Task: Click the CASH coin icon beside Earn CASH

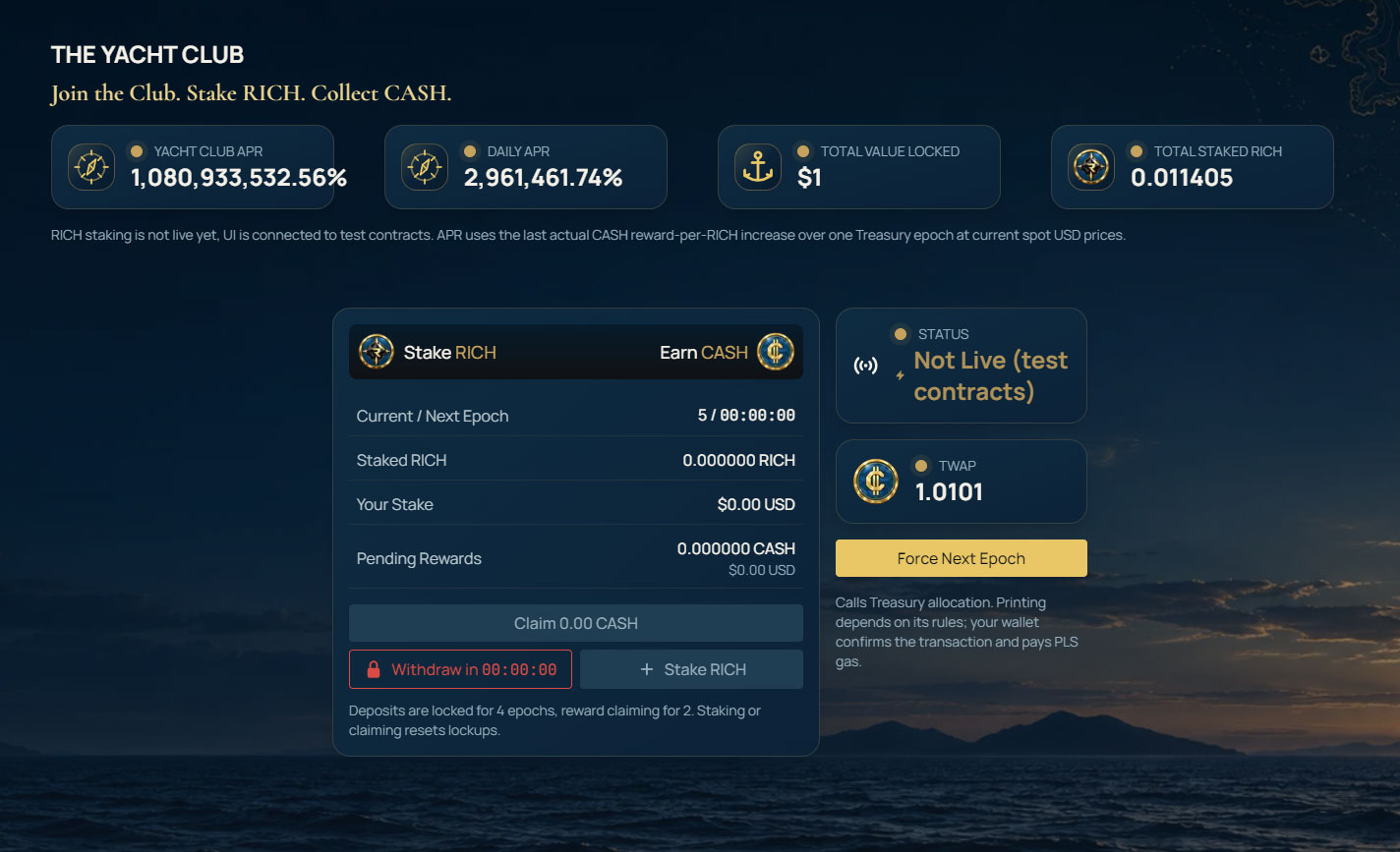Action: click(776, 352)
